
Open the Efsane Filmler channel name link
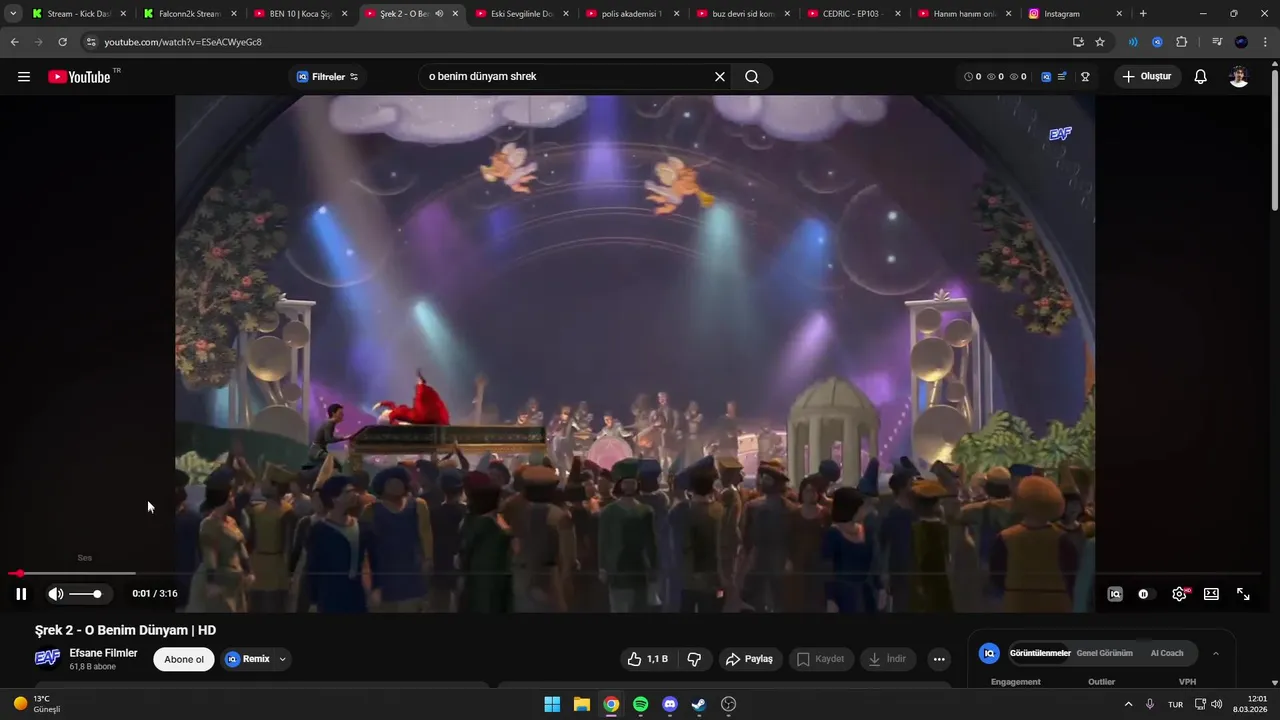point(103,653)
